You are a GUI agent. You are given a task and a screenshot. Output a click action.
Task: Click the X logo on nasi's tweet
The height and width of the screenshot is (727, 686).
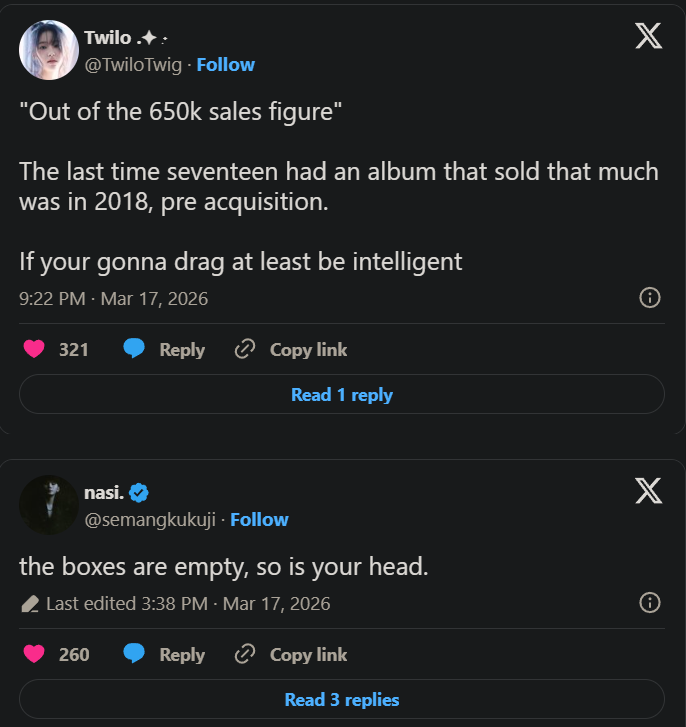(x=648, y=491)
